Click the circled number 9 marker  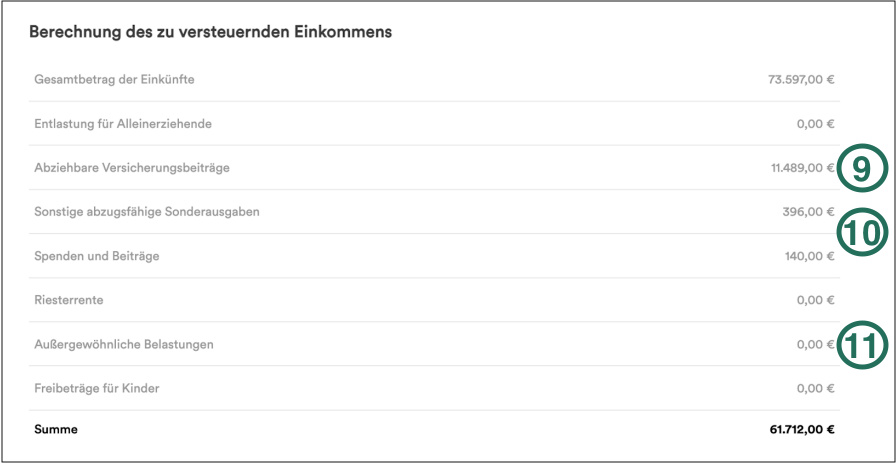click(861, 169)
